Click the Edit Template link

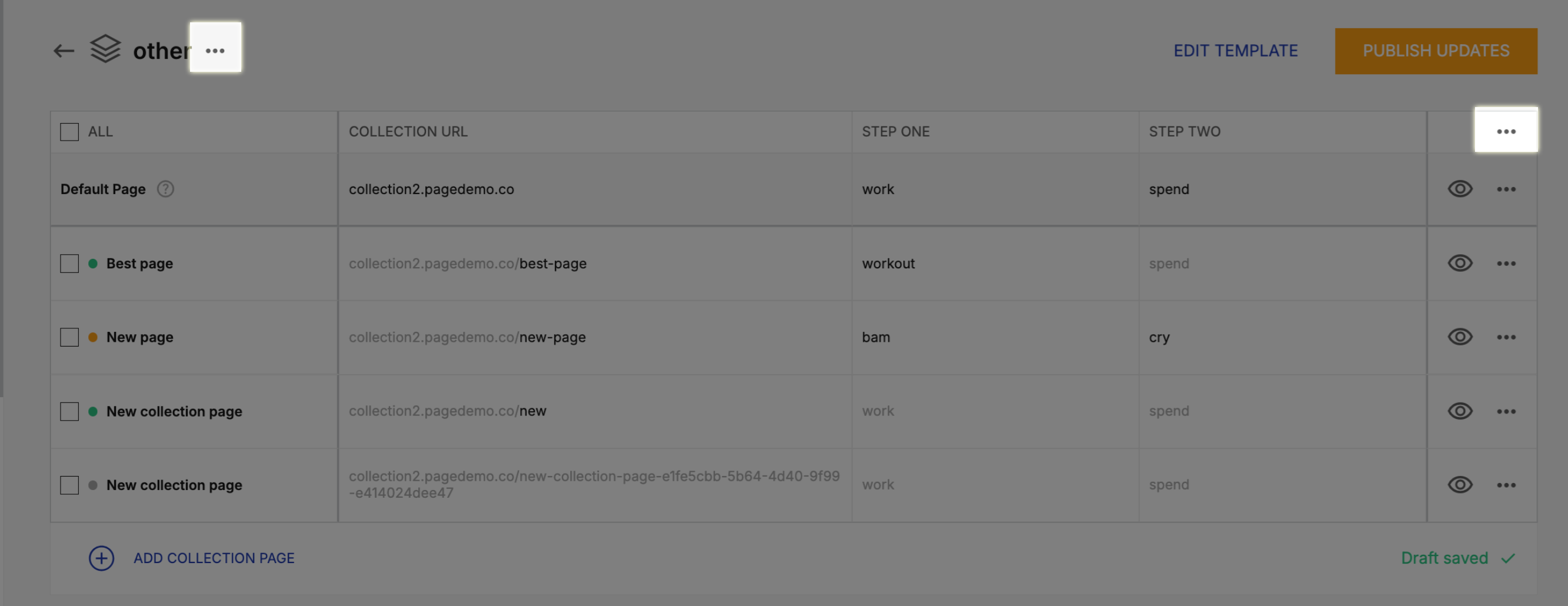[x=1235, y=51]
